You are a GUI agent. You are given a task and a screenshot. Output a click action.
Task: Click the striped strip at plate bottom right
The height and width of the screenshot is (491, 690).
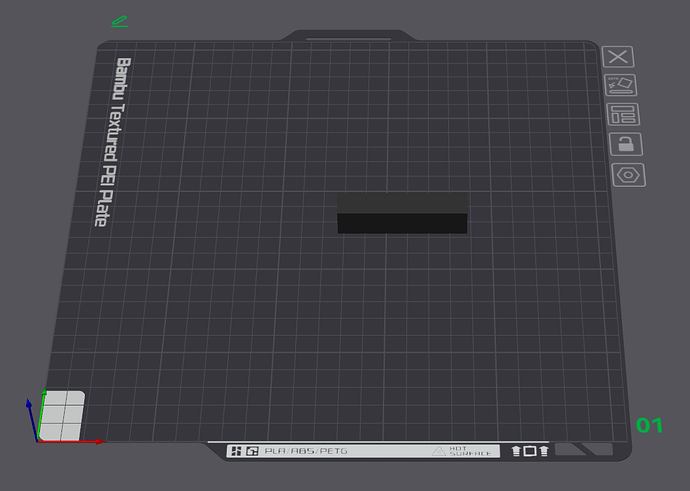pos(583,450)
